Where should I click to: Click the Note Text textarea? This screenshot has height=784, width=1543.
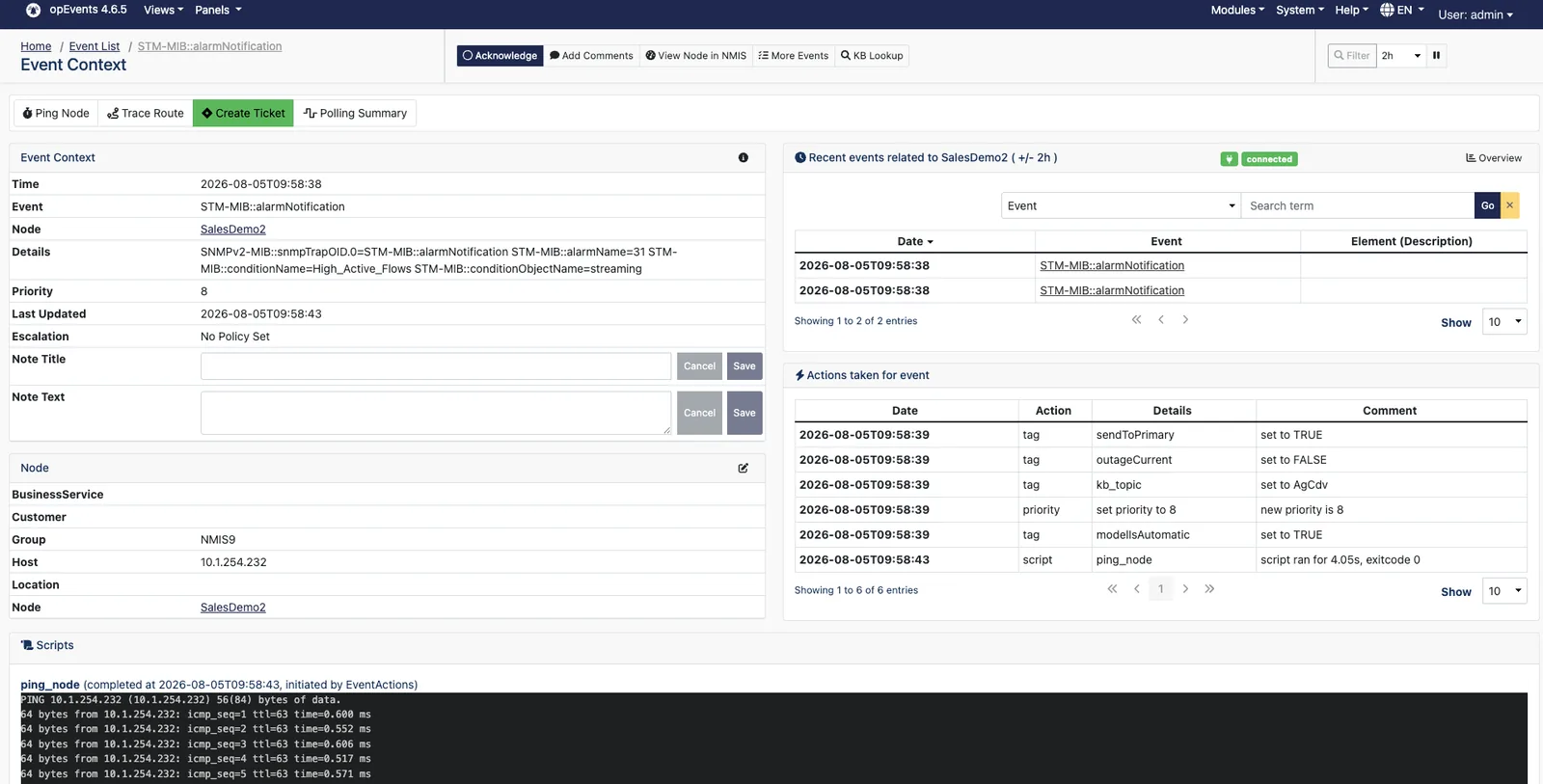coord(436,413)
